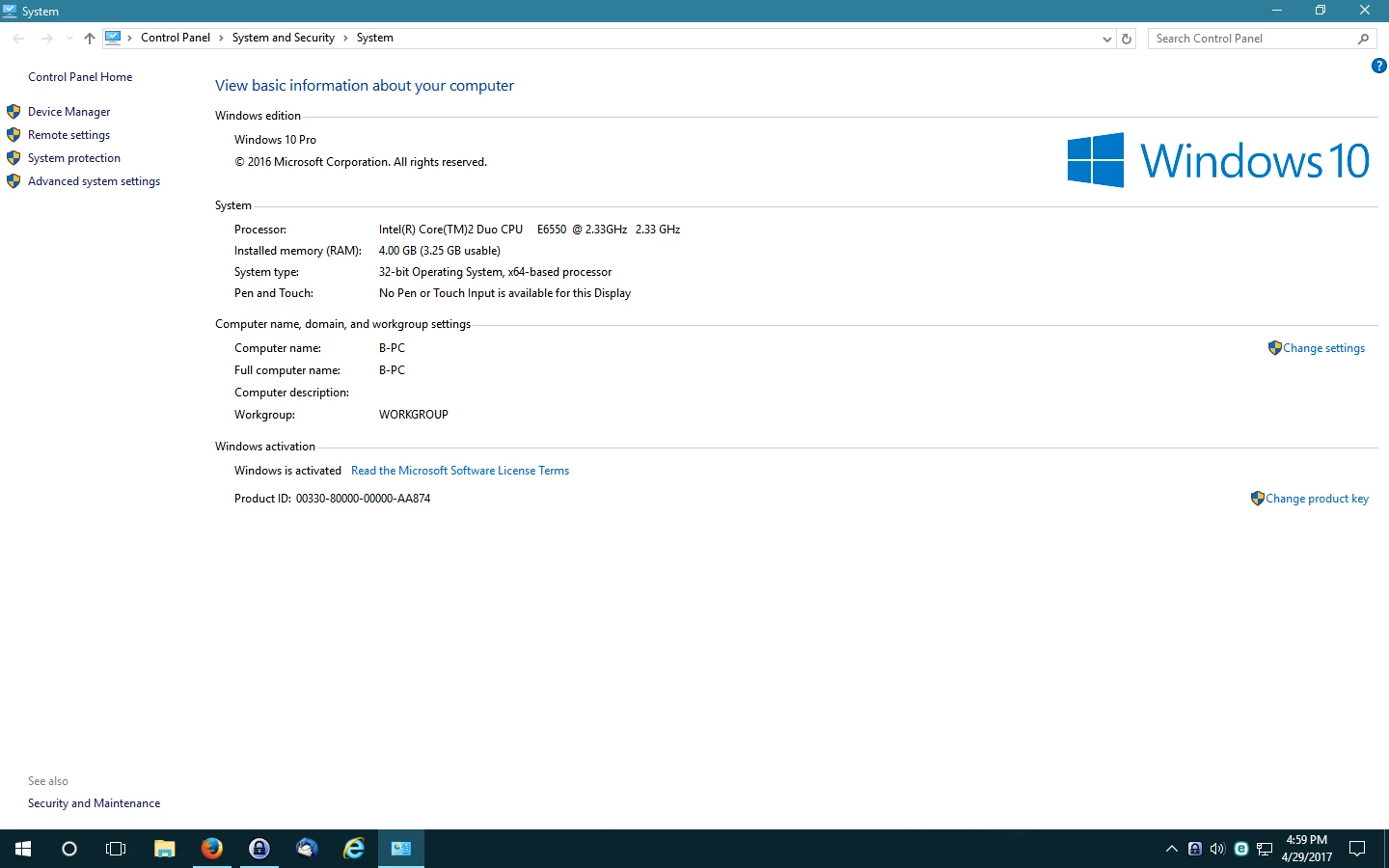Click the Computer name value B-PC
The width and height of the screenshot is (1389, 868).
(x=392, y=348)
